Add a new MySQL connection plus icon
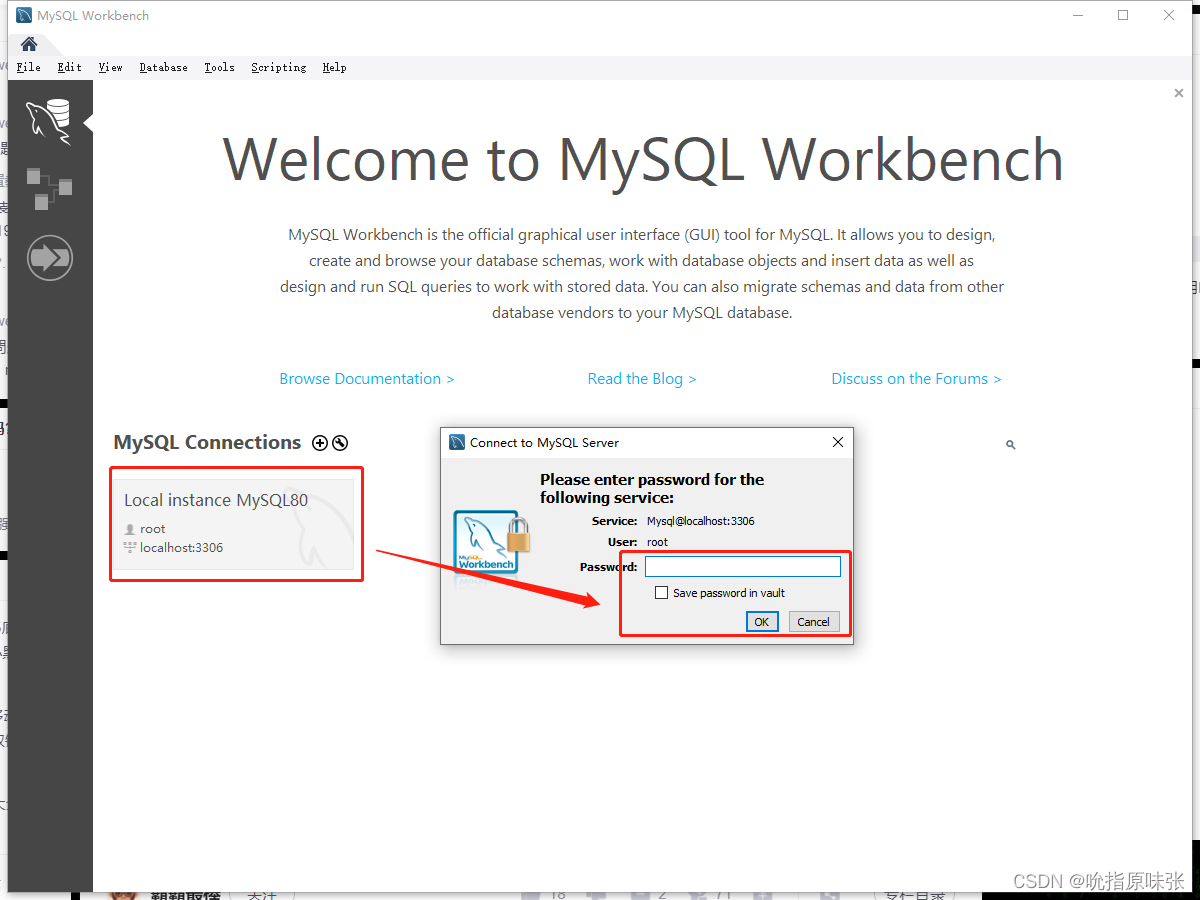Screen dimensions: 1200x900 point(320,443)
